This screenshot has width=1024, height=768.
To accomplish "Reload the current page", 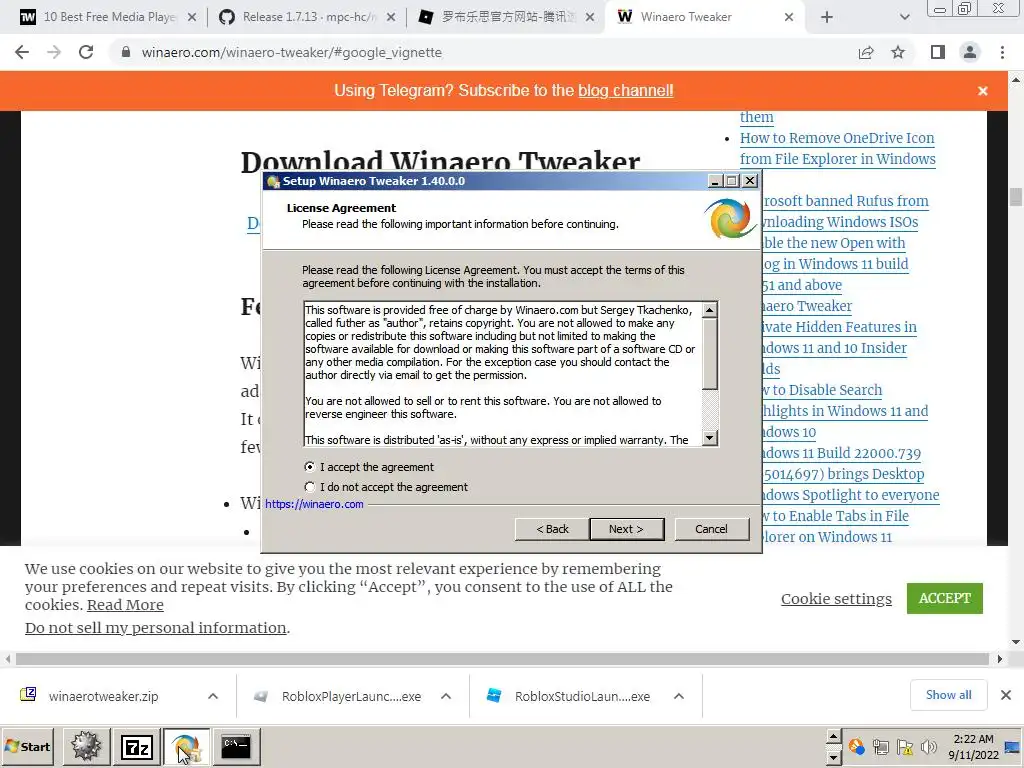I will [86, 52].
